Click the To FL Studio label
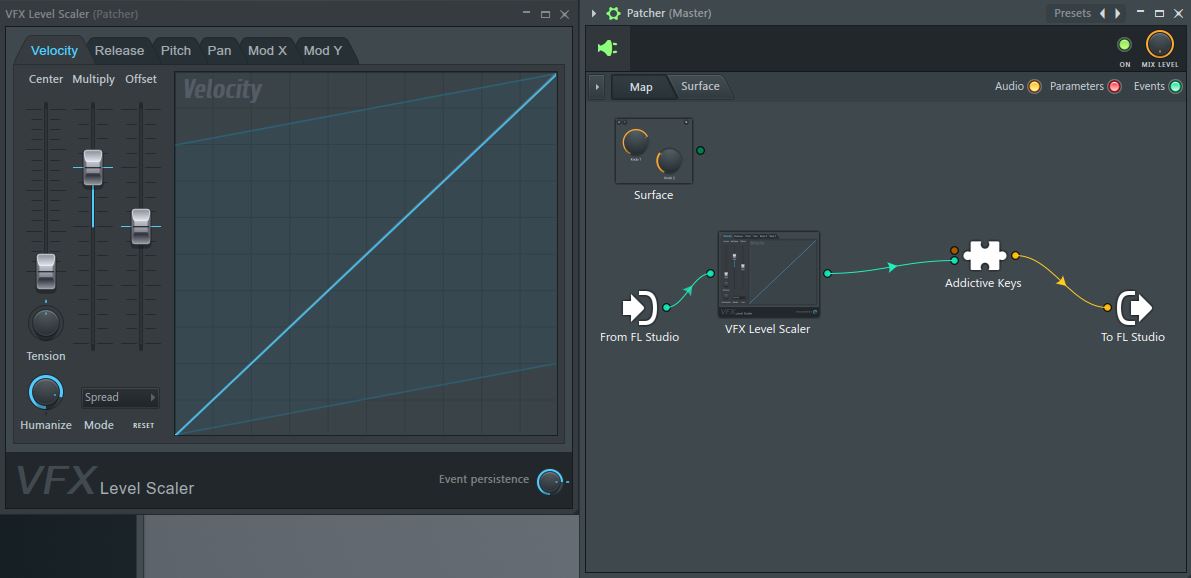This screenshot has width=1191, height=578. point(1133,337)
